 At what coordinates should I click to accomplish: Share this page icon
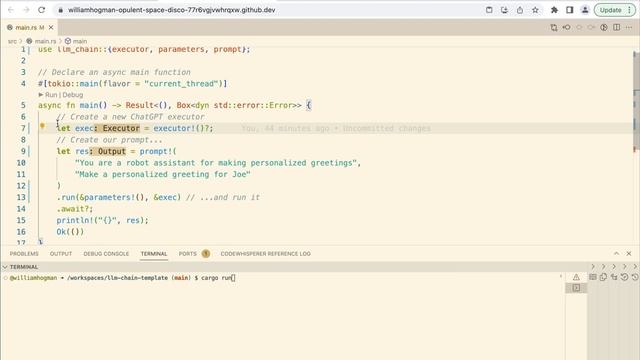pyautogui.click(x=520, y=10)
